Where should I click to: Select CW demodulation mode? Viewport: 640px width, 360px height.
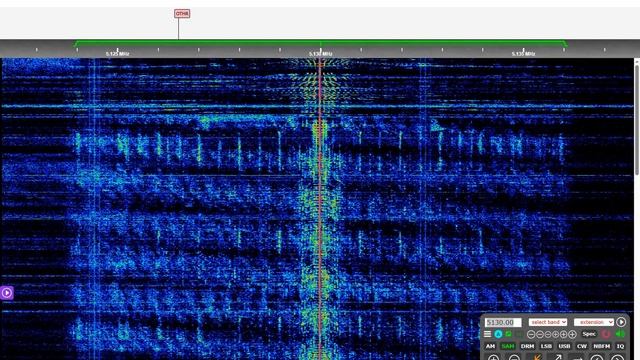click(582, 346)
